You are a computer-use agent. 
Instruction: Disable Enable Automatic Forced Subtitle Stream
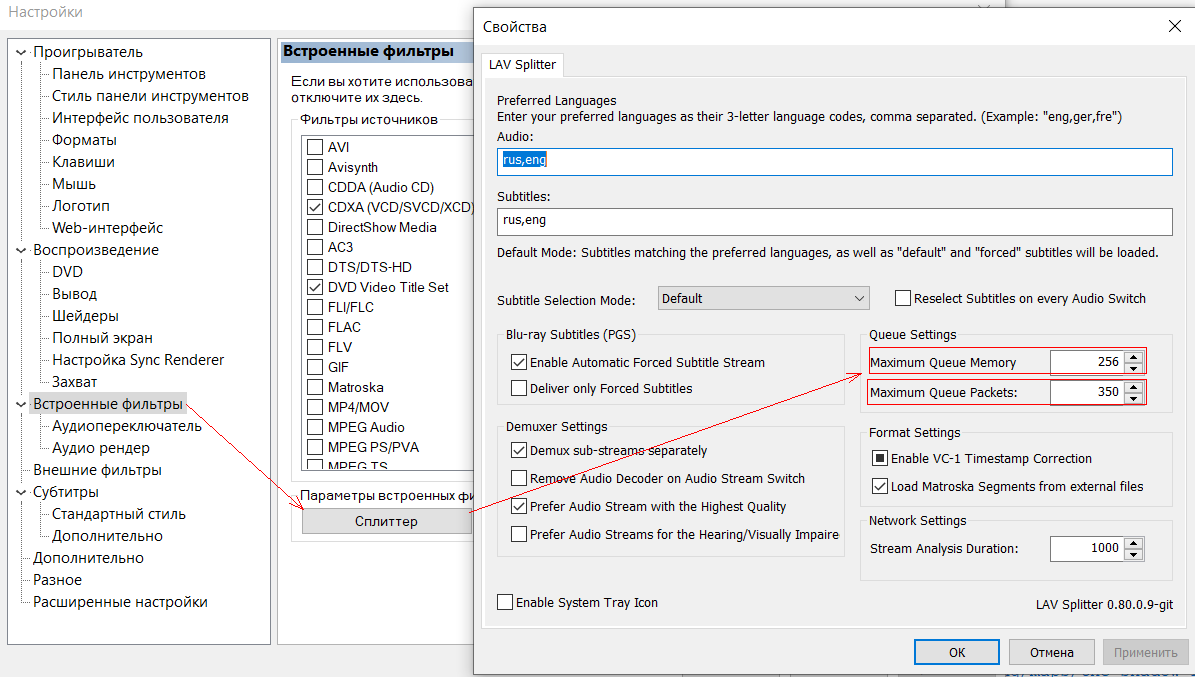[519, 363]
